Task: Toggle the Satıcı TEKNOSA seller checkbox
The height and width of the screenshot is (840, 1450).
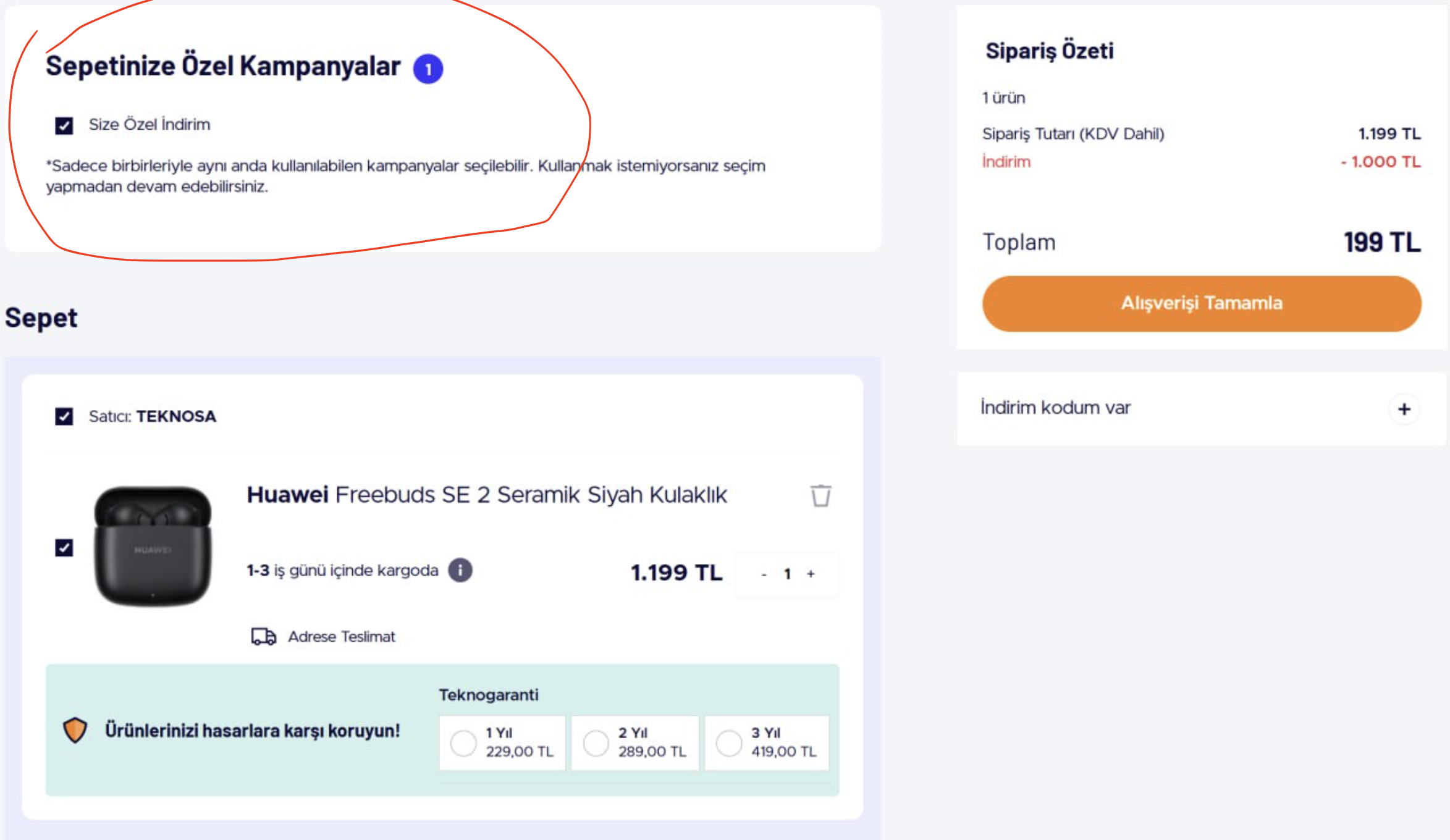Action: [64, 417]
